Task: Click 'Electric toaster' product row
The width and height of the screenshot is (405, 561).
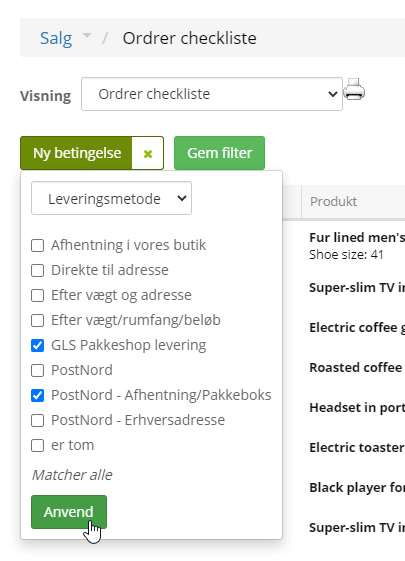Action: 357,448
